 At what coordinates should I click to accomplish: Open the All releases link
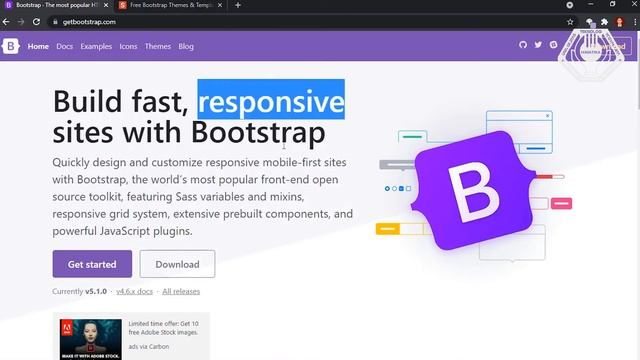click(x=181, y=291)
